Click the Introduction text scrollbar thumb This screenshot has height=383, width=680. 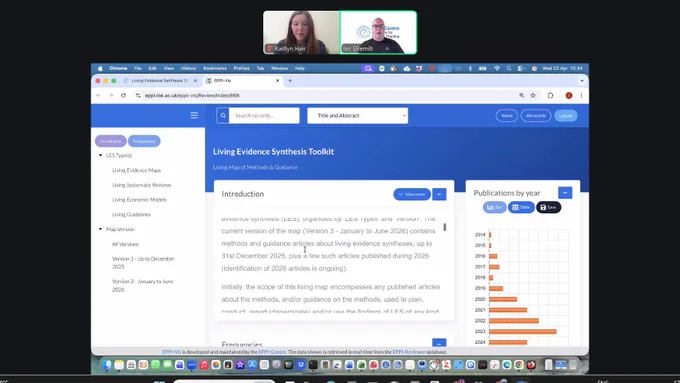(x=445, y=227)
